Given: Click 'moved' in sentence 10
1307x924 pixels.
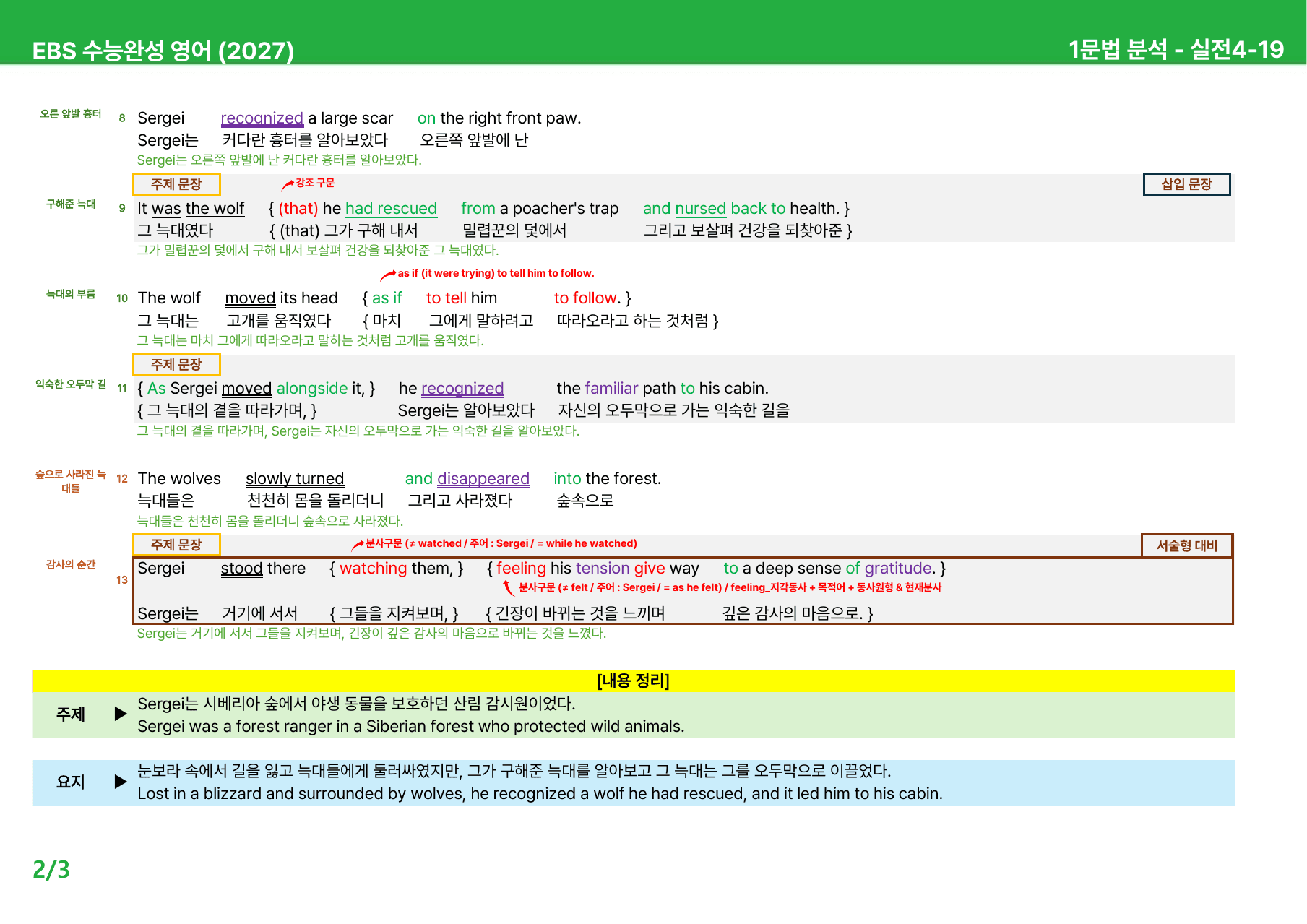Looking at the screenshot, I should [250, 298].
